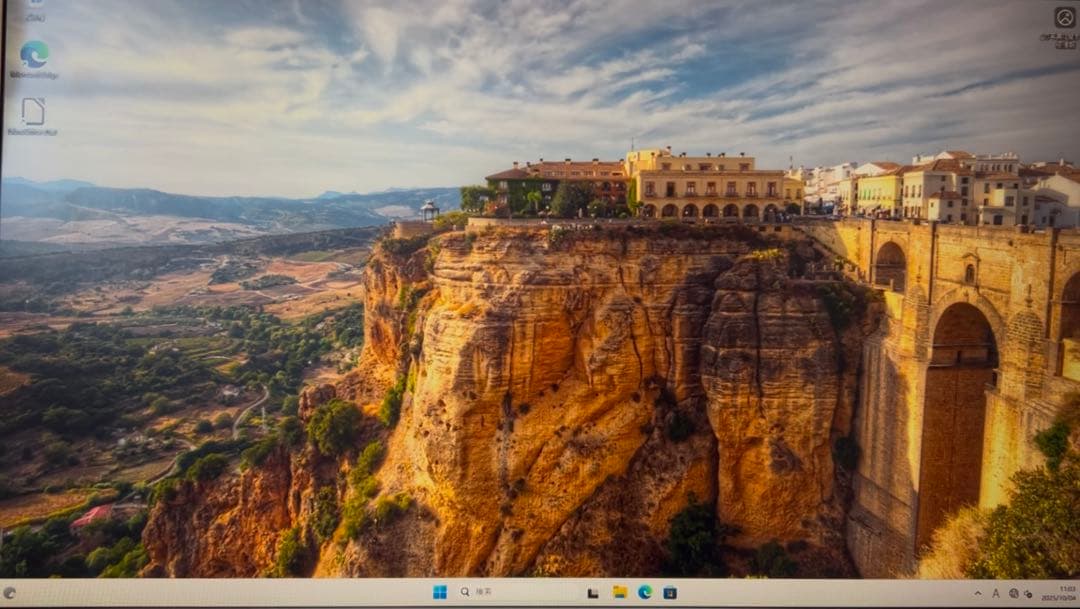
Task: Open Task View from the taskbar
Action: [592, 591]
